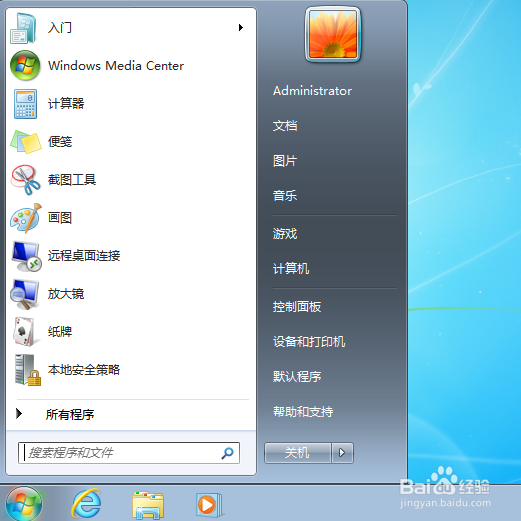This screenshot has height=521, width=521.
Task: Open 文档 documents
Action: tap(285, 126)
